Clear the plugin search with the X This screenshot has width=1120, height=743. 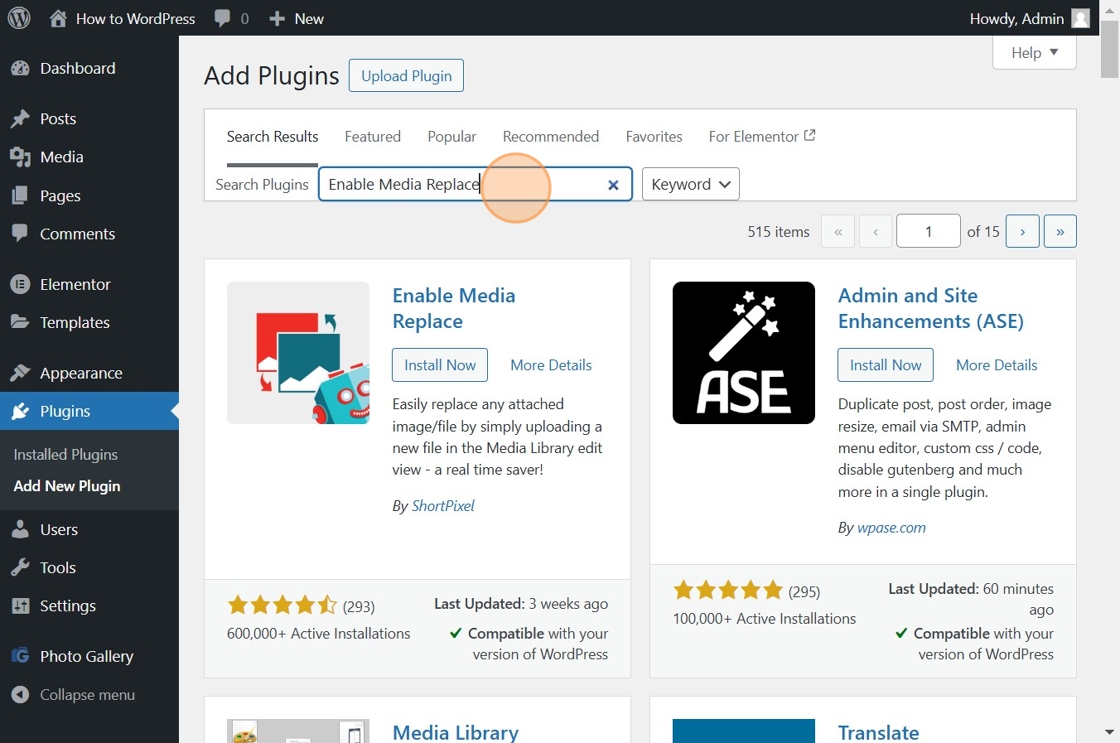613,185
